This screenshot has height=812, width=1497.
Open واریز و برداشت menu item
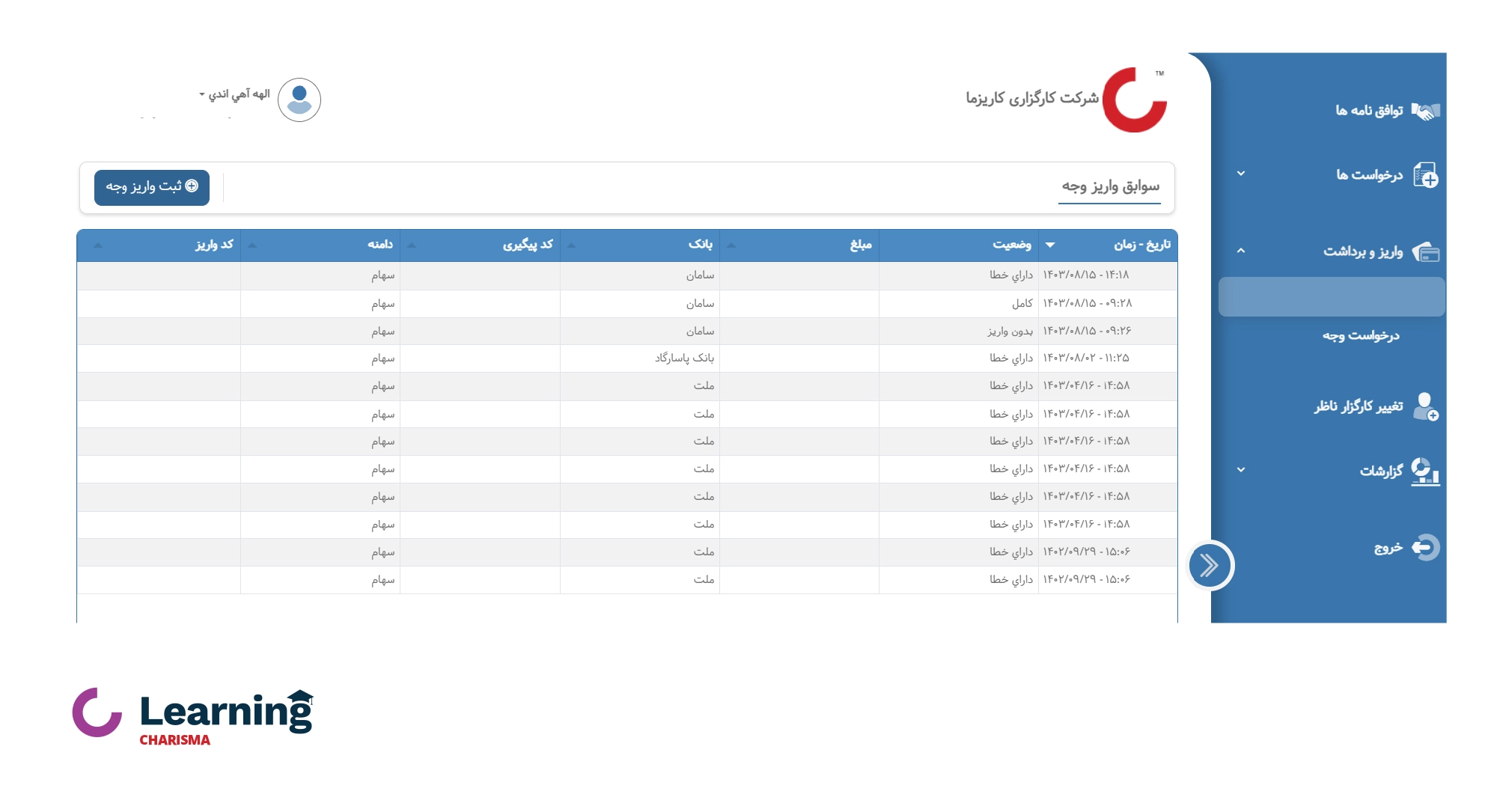pos(1363,252)
